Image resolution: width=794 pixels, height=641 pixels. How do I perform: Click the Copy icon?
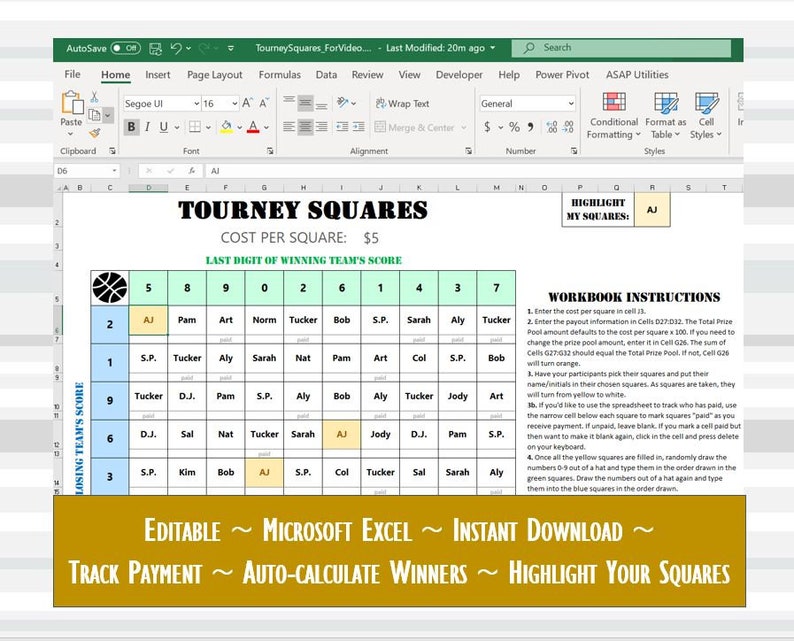tap(94, 115)
